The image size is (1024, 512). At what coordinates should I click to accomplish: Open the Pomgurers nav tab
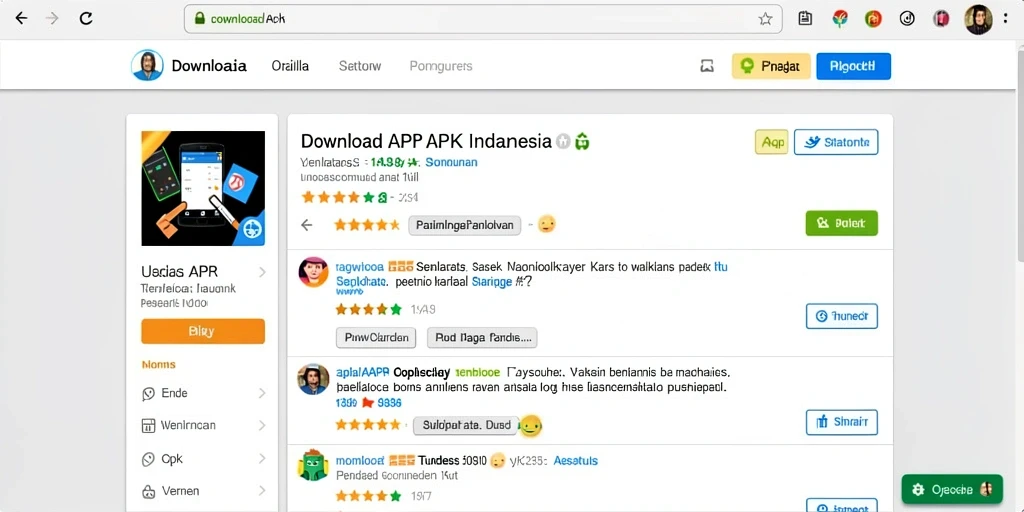point(441,66)
